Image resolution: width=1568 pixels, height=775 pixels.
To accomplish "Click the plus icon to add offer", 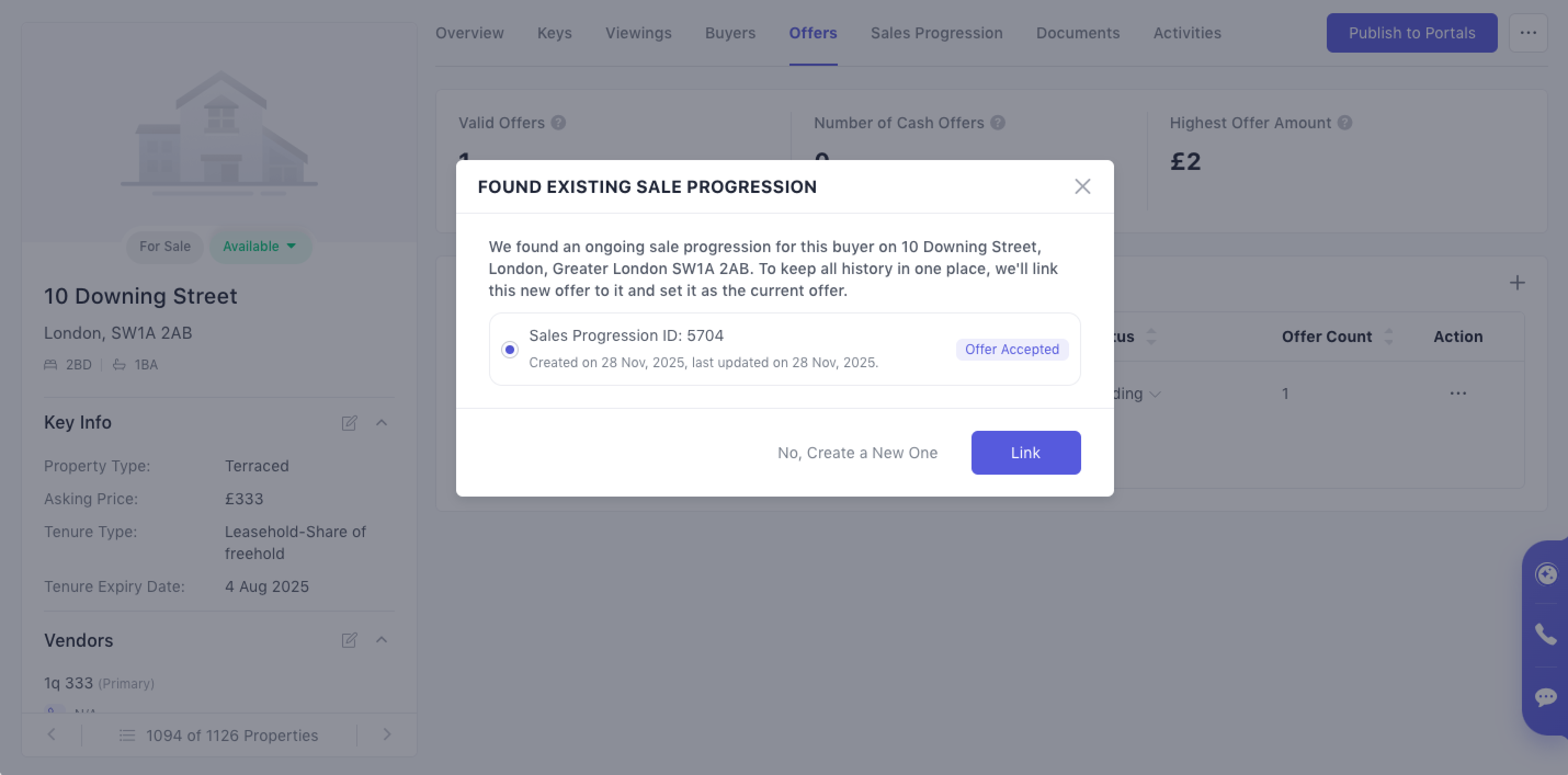I will (x=1517, y=282).
